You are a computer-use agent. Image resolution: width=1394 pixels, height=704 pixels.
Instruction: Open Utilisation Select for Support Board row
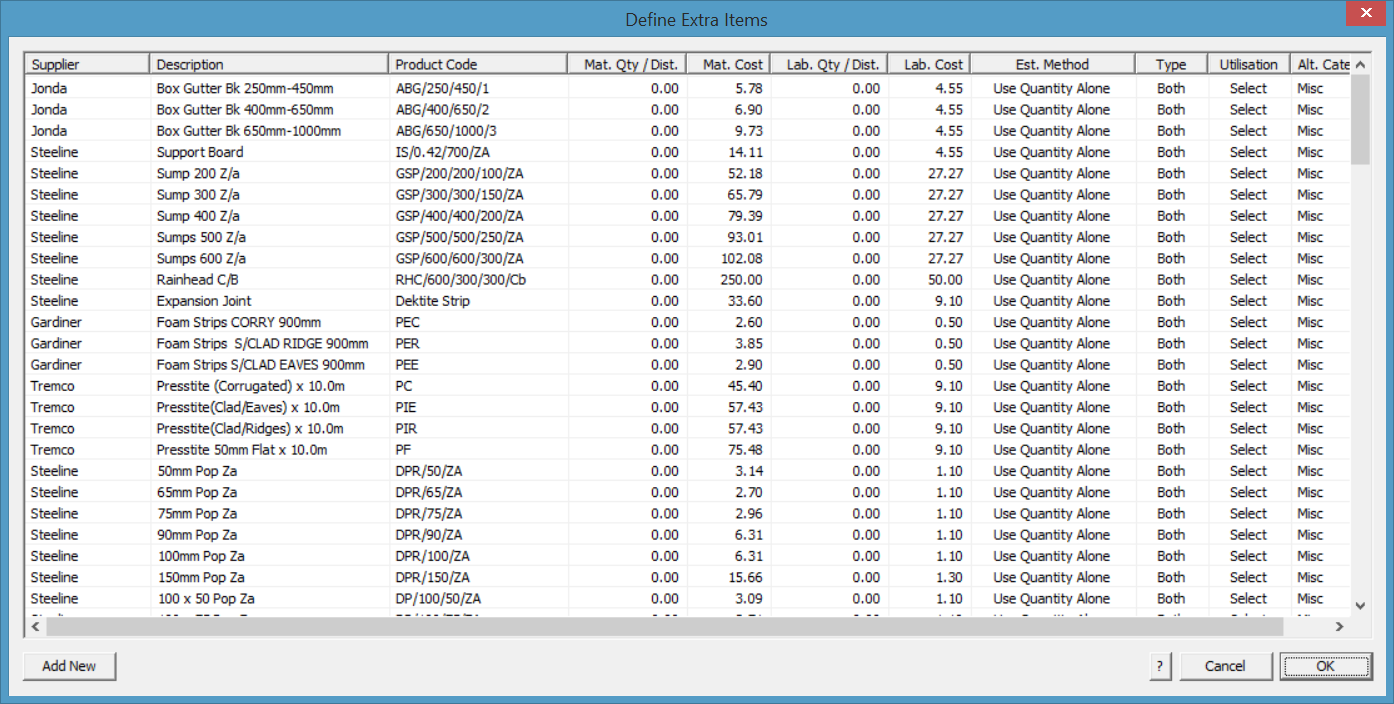click(1248, 152)
